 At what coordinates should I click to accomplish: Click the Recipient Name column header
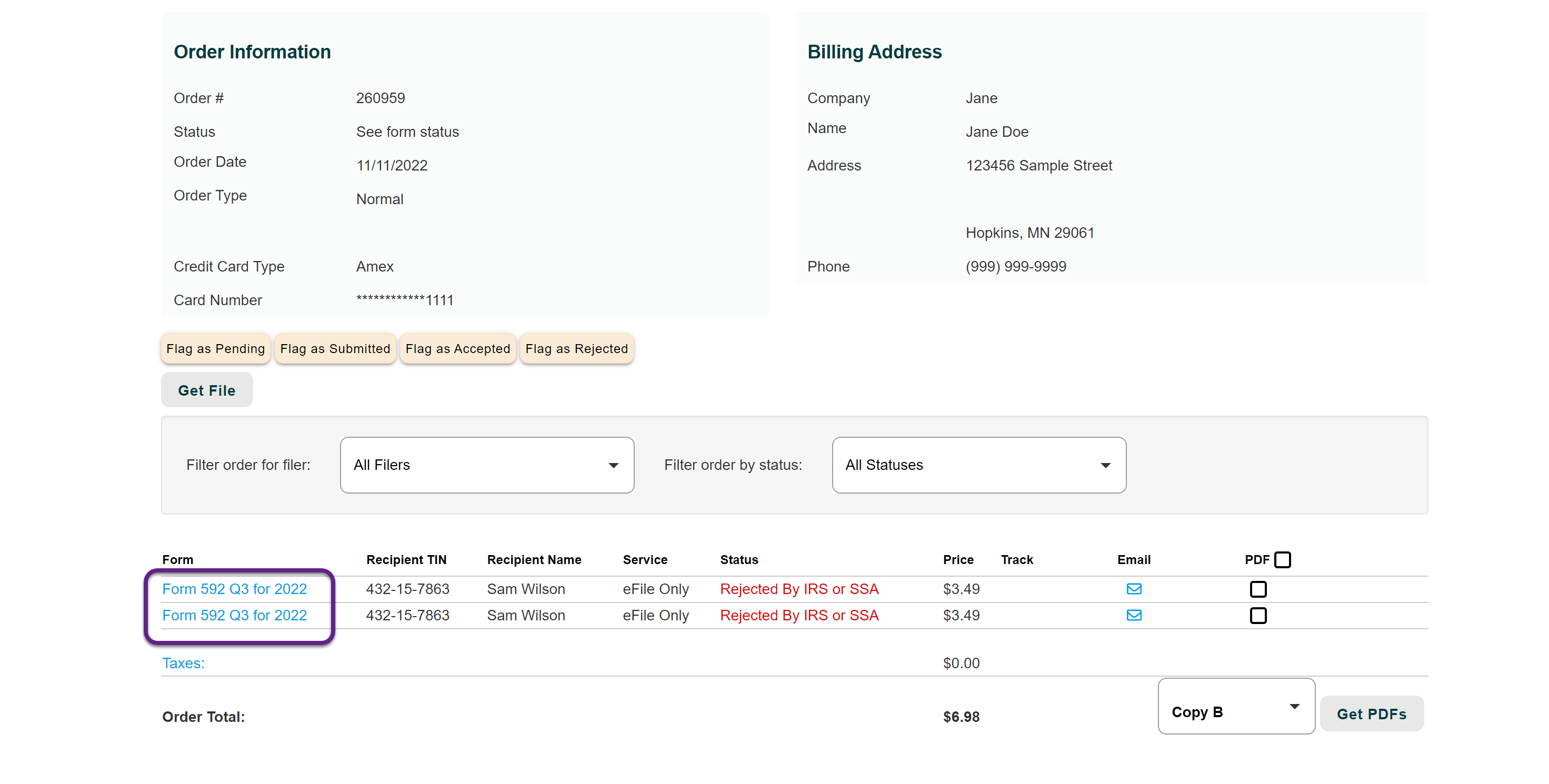(x=534, y=560)
